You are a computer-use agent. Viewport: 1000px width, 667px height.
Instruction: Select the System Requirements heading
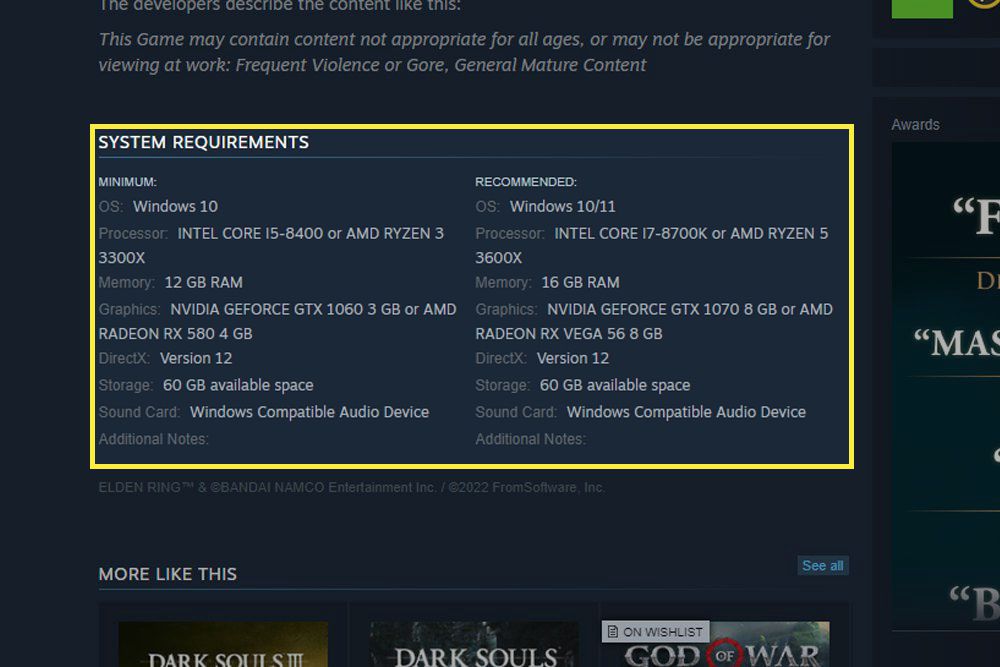pos(203,142)
